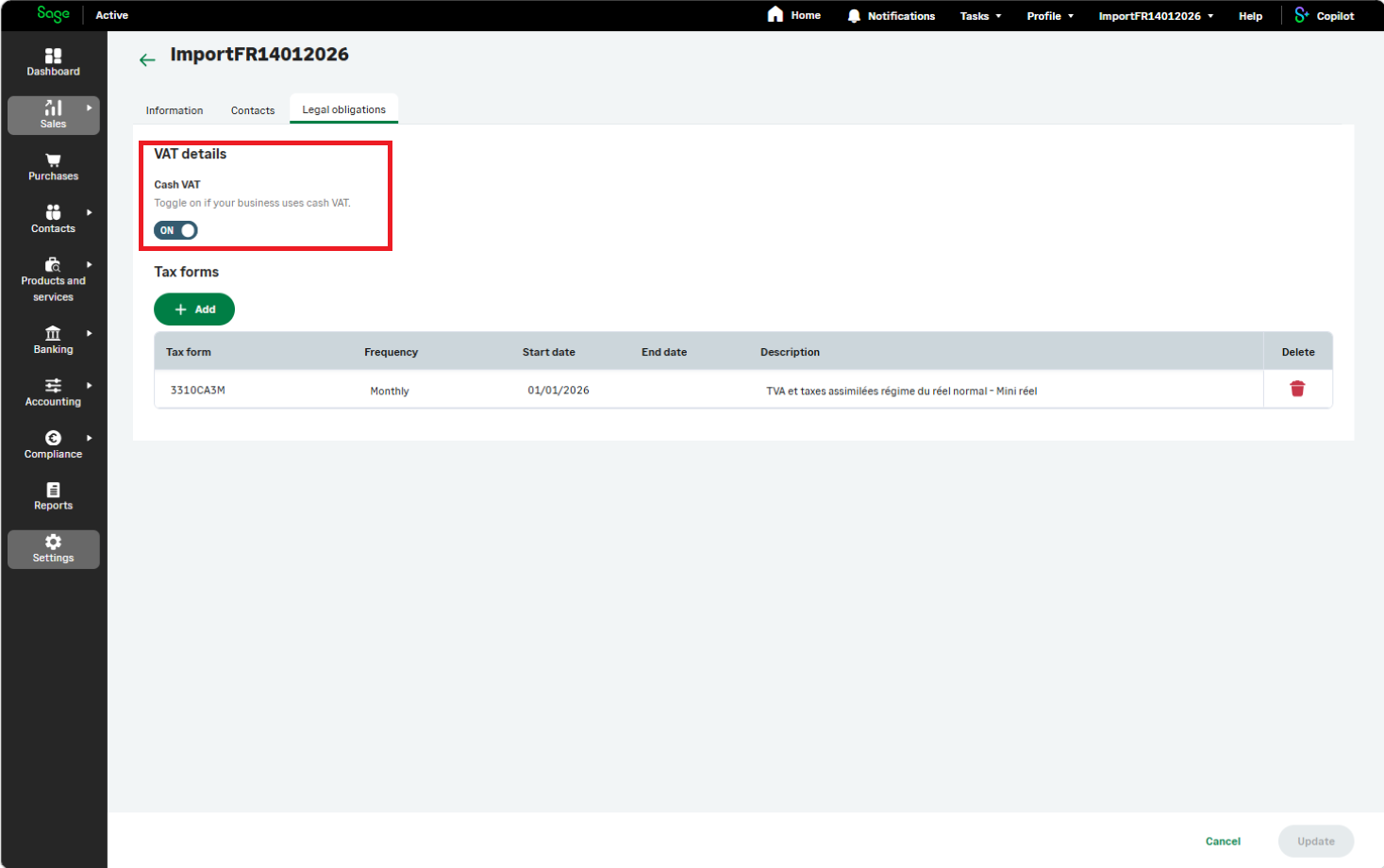The image size is (1384, 868).
Task: Open the Reports icon in sidebar
Action: click(x=53, y=490)
